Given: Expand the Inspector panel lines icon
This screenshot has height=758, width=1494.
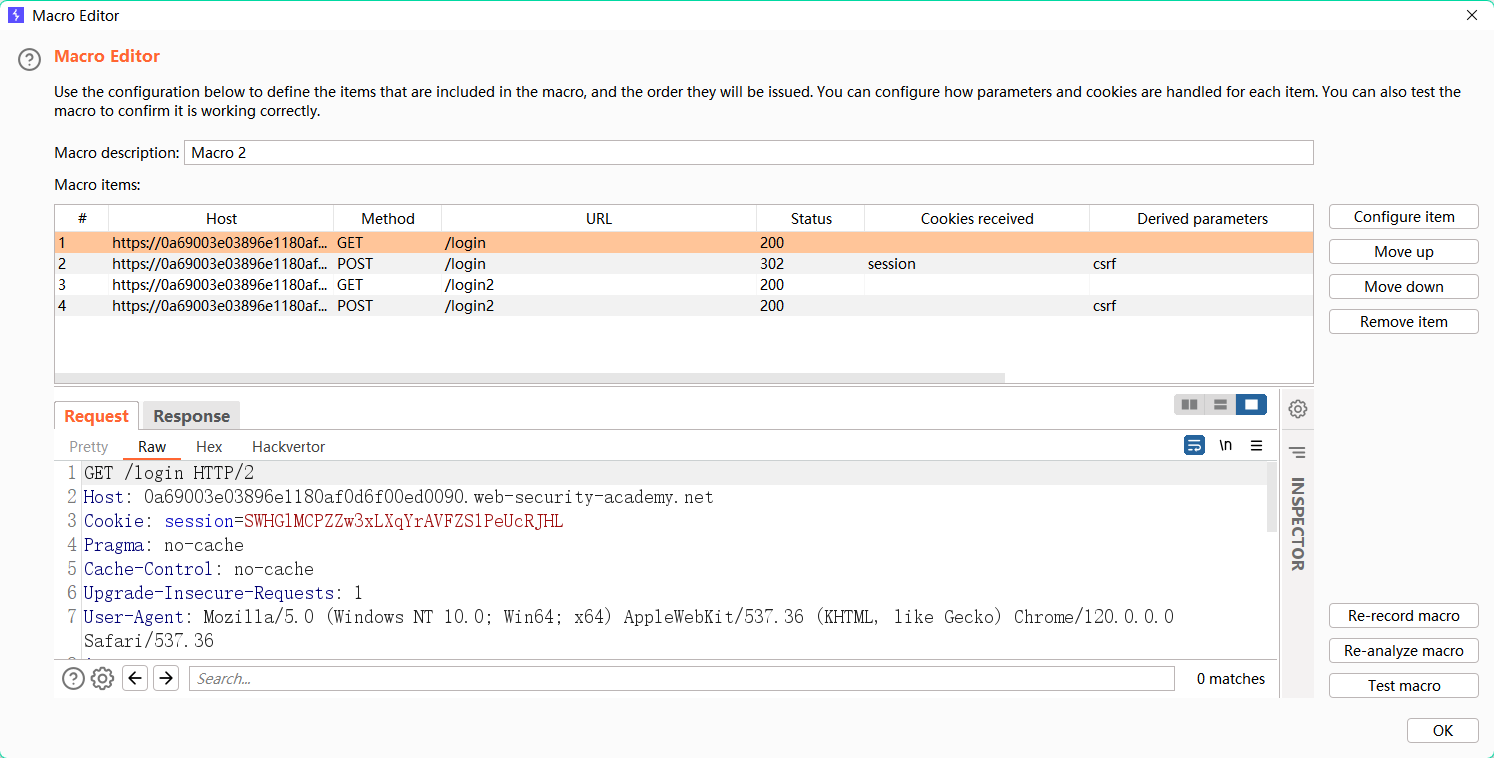Looking at the screenshot, I should [x=1298, y=452].
